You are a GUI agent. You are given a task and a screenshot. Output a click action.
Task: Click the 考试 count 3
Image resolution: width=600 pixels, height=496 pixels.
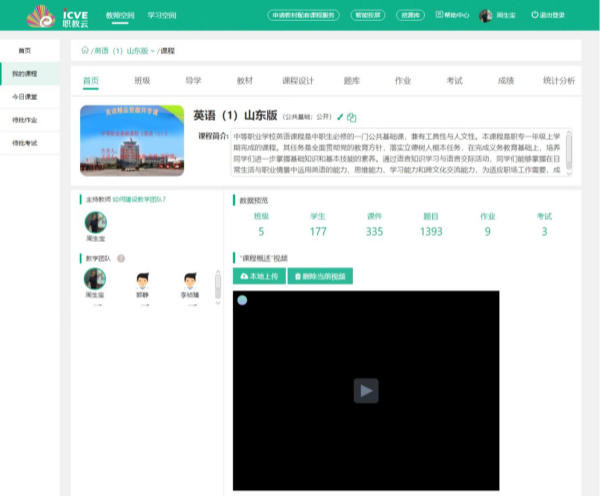[544, 232]
